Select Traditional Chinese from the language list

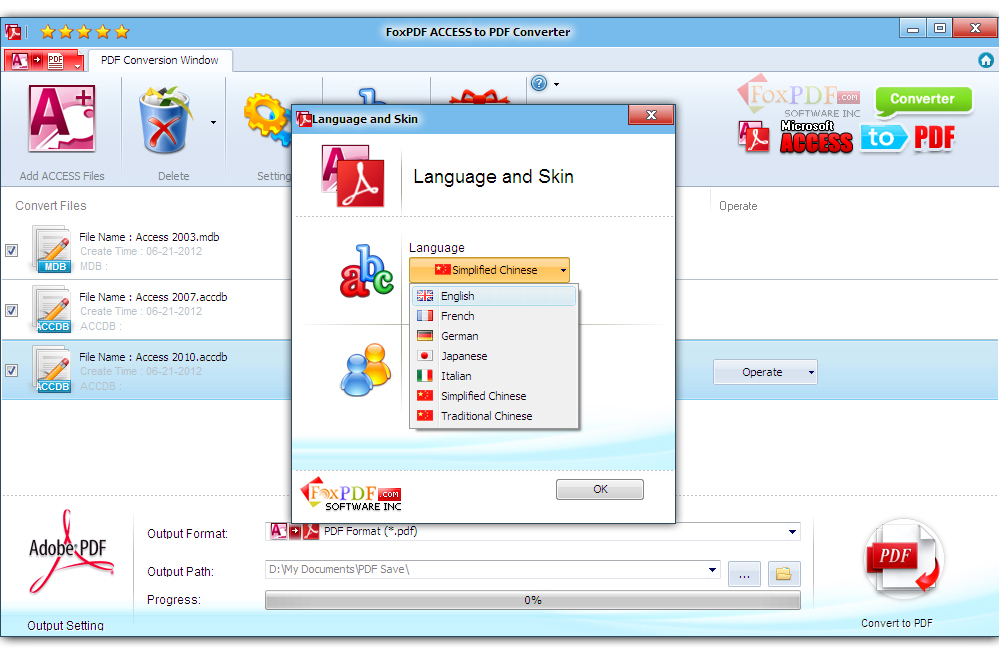[494, 416]
